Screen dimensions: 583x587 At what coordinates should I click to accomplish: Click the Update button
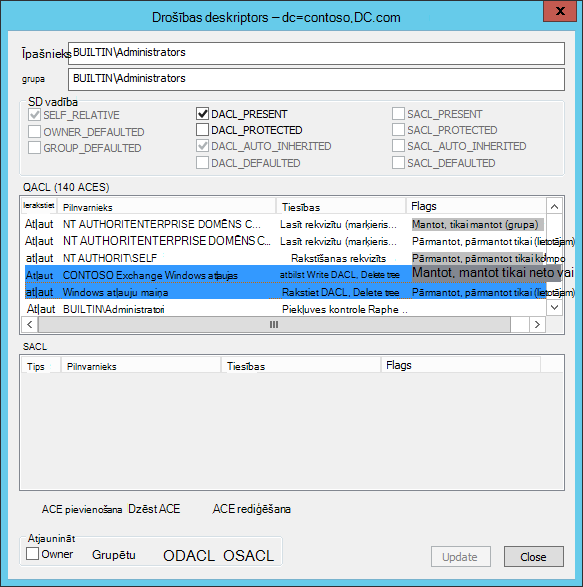tap(461, 557)
